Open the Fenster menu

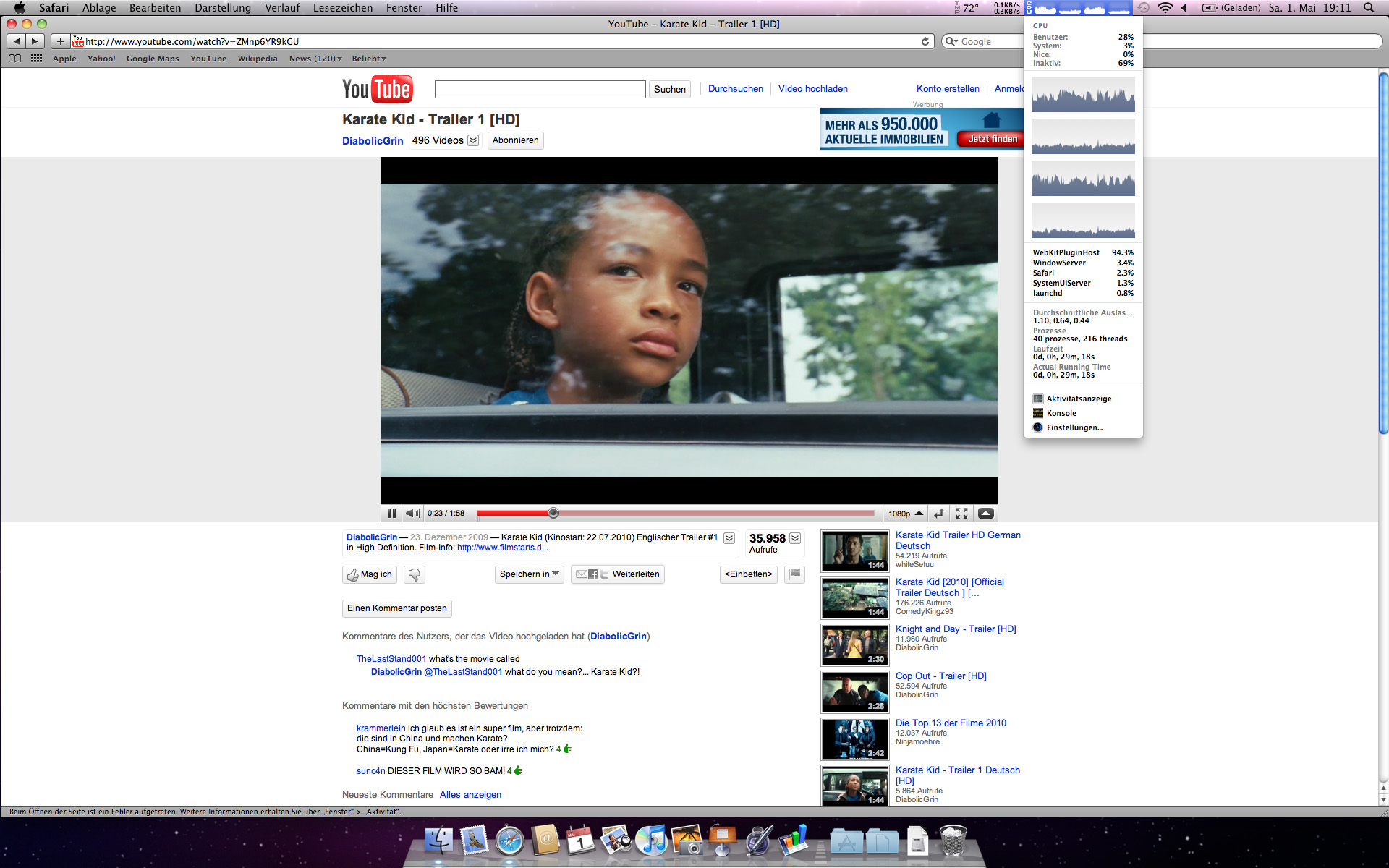pos(404,7)
